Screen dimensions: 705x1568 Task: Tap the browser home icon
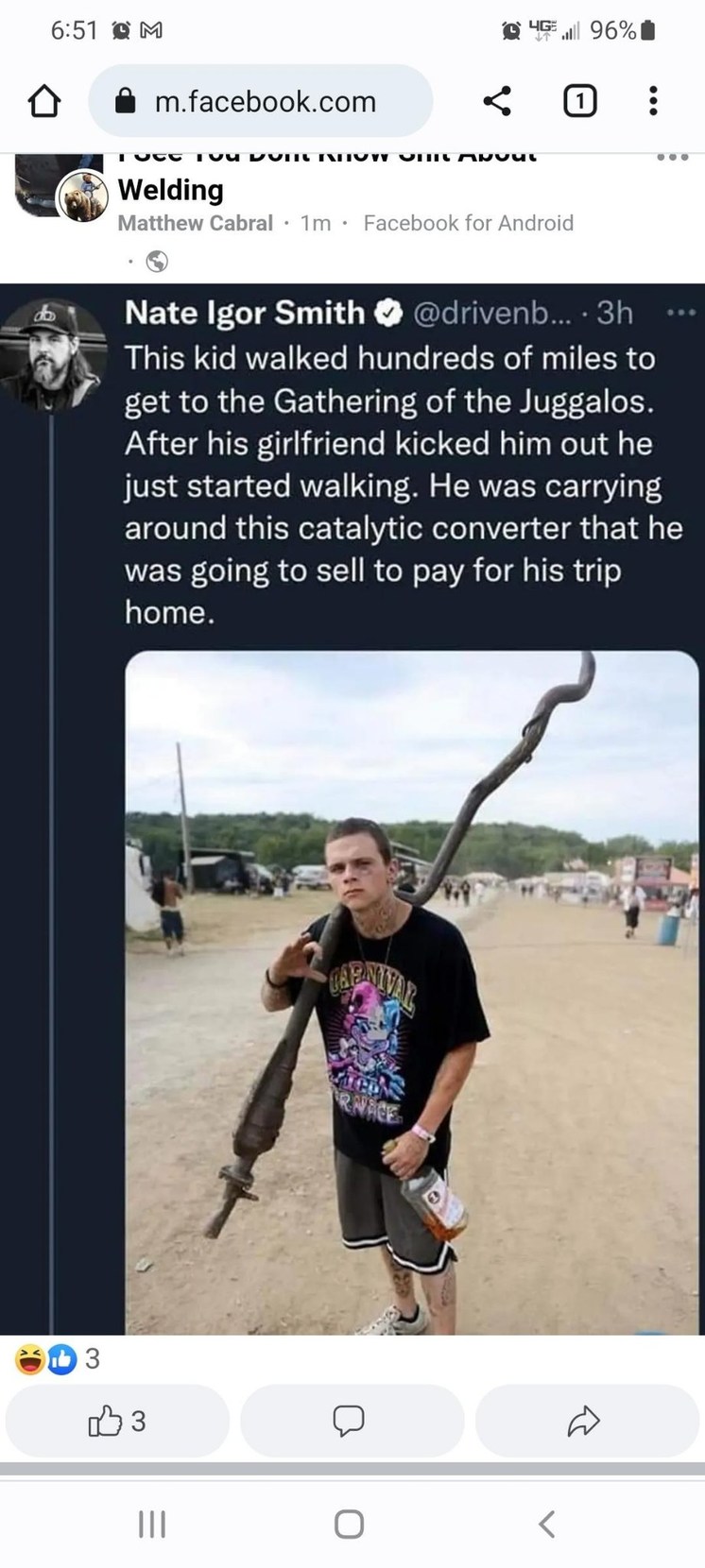[x=44, y=101]
